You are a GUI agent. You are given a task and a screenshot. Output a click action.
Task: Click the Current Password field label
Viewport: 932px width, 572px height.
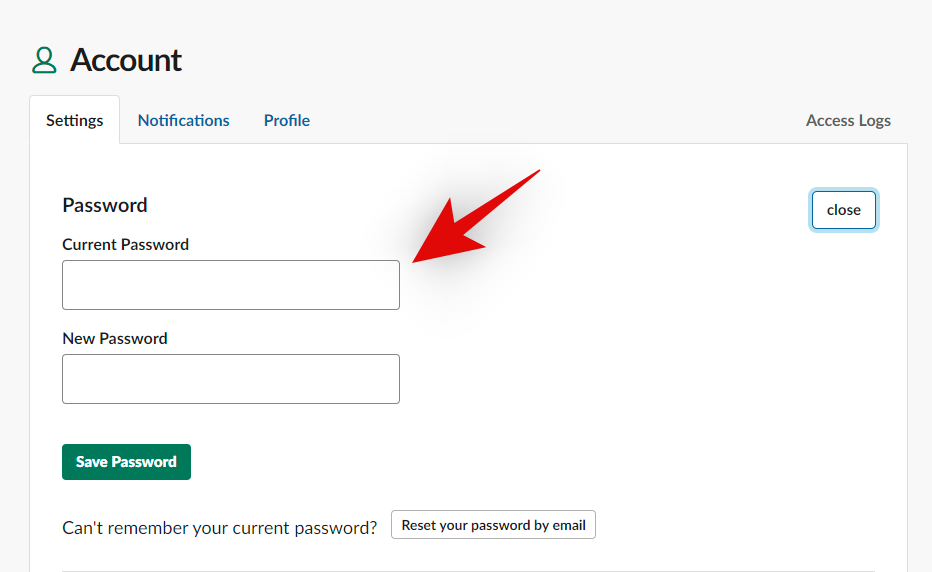point(126,244)
